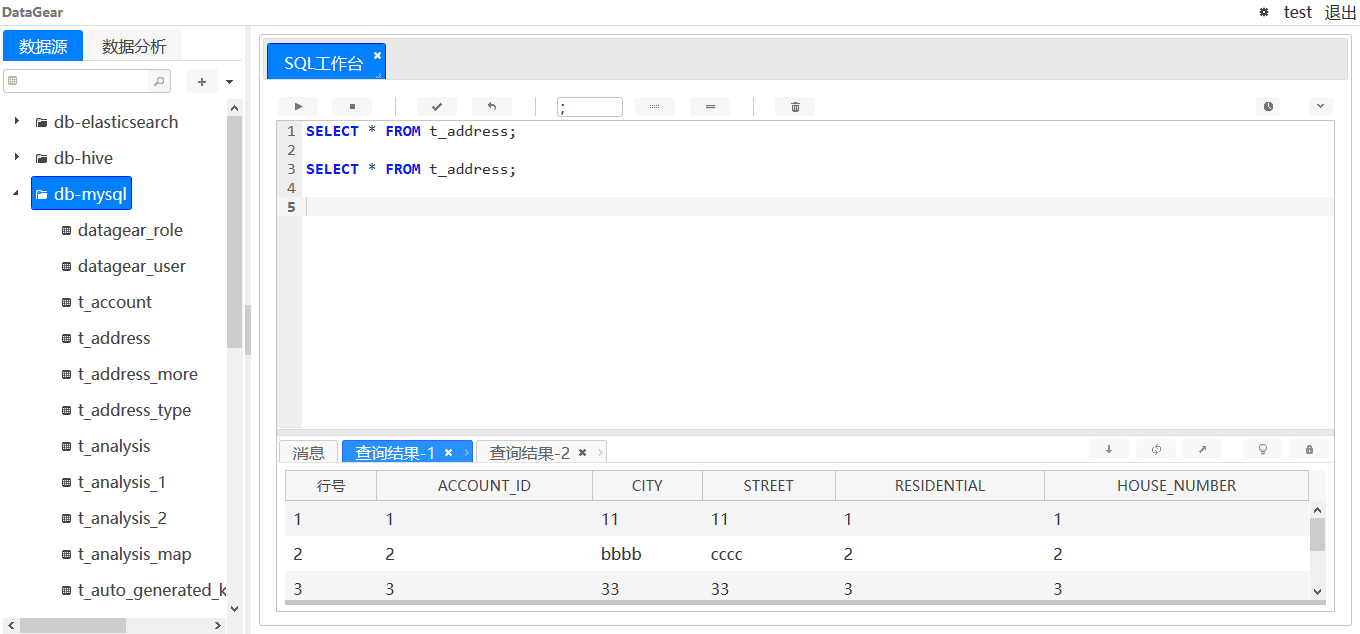This screenshot has width=1360, height=634.
Task: Click the down-arrow icon in the result toolbar
Action: (1109, 449)
